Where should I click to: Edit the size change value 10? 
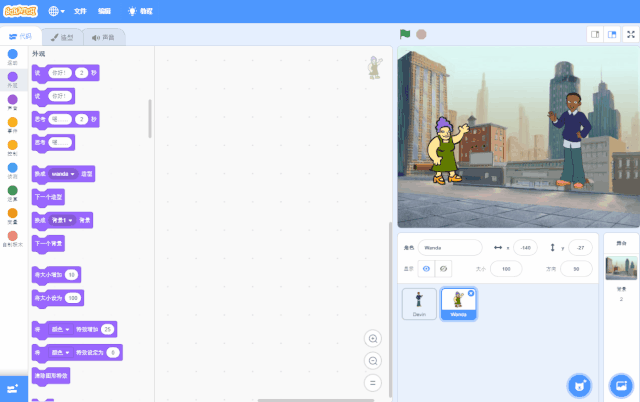[71, 275]
